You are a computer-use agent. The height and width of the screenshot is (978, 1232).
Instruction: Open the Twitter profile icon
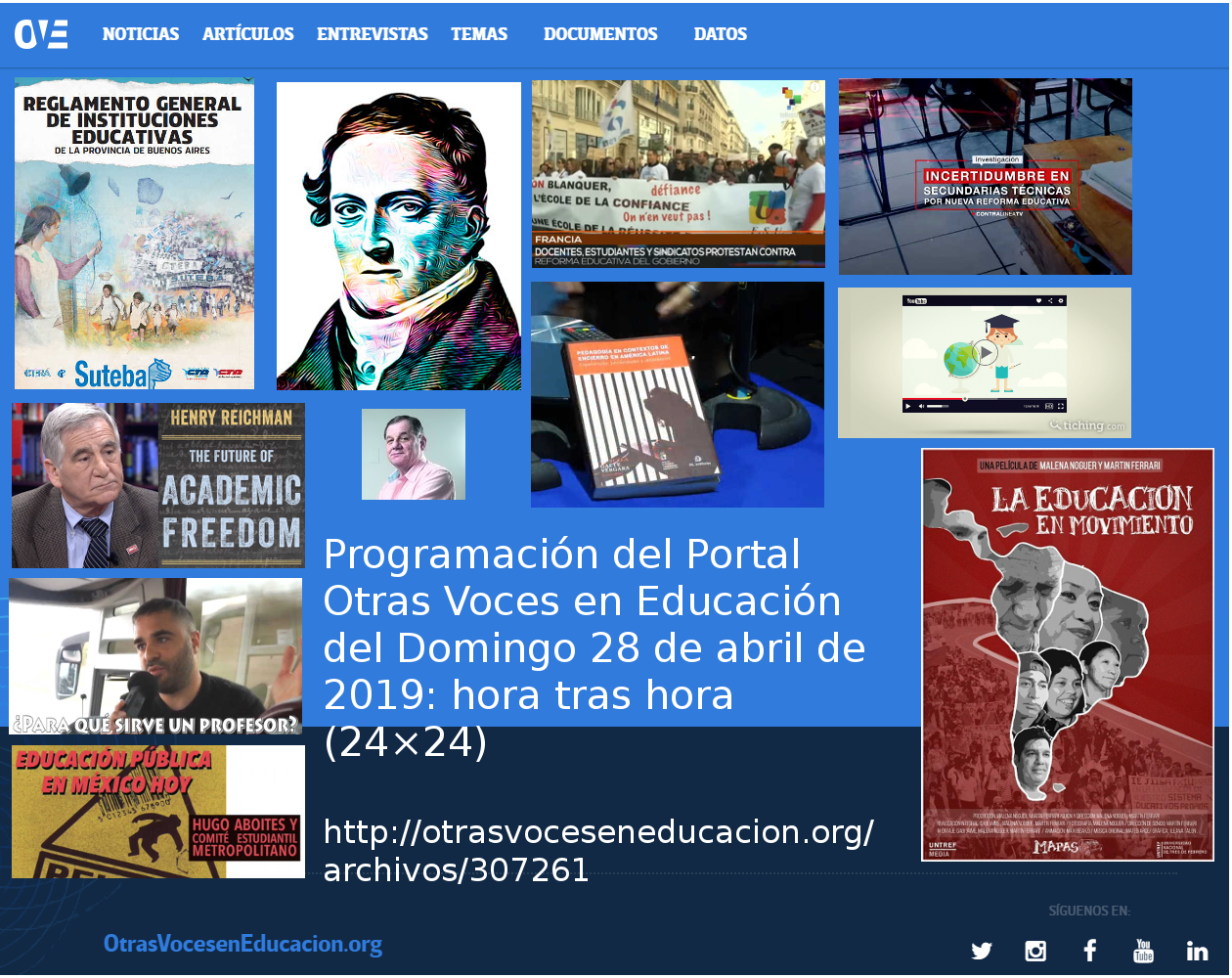pos(982,951)
